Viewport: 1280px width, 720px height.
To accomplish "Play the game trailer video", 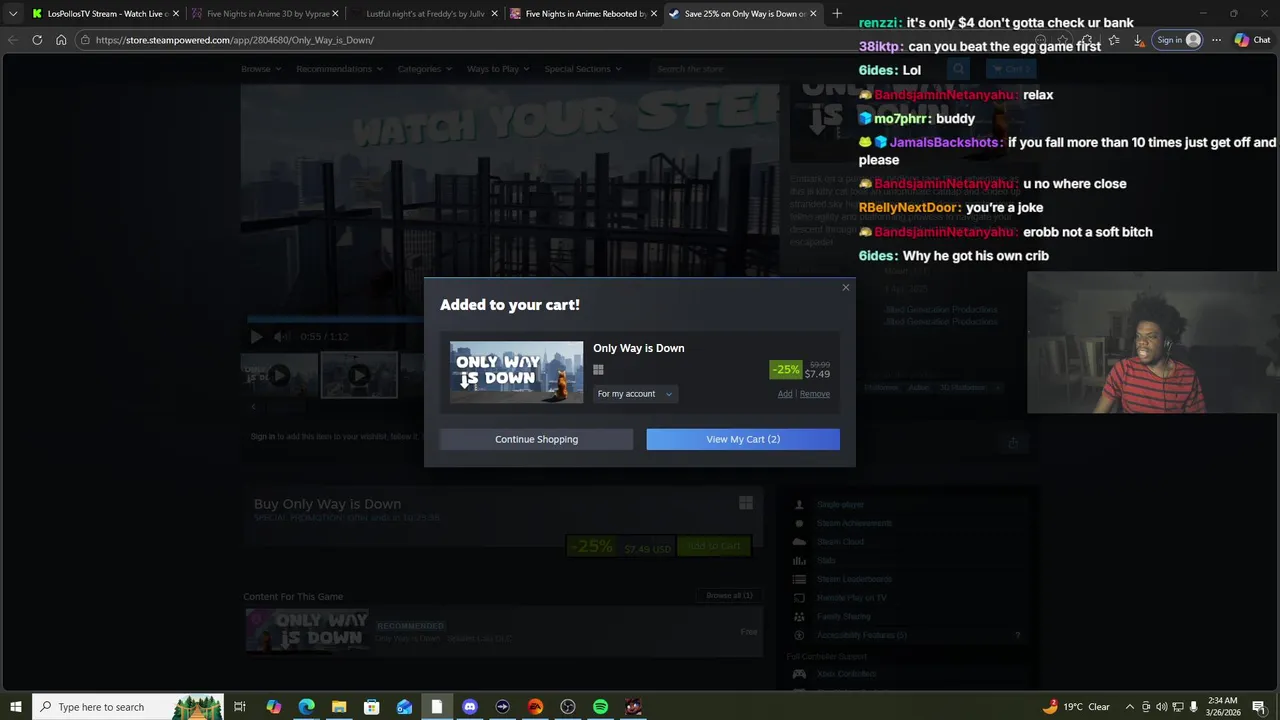I will (257, 337).
